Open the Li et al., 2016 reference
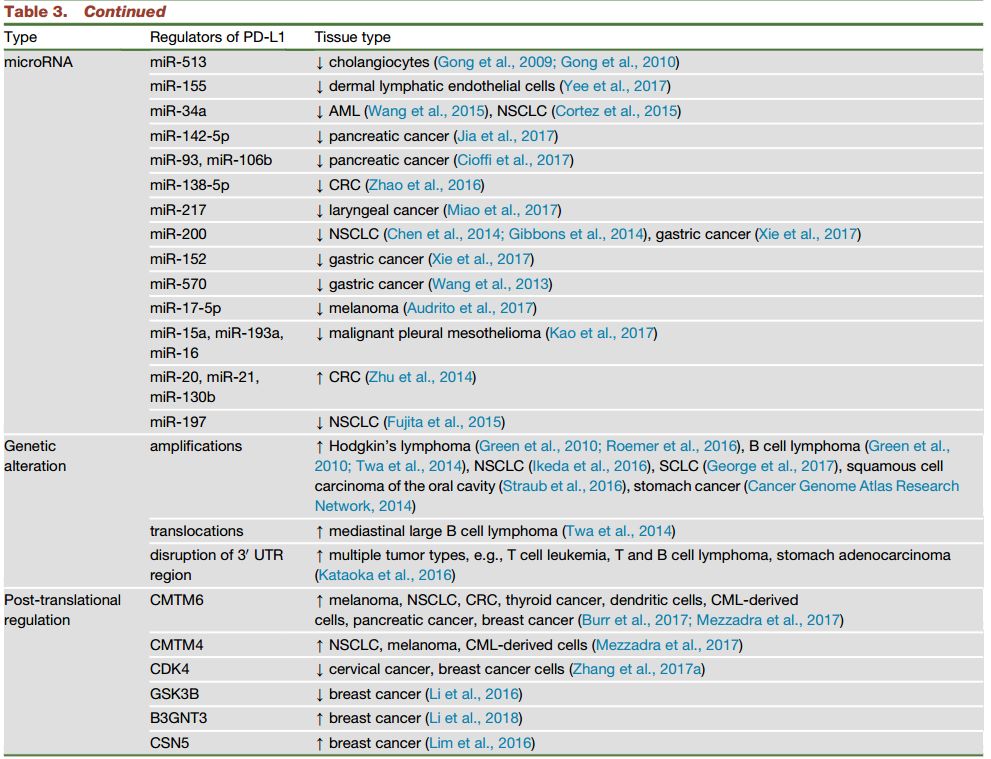 point(474,695)
